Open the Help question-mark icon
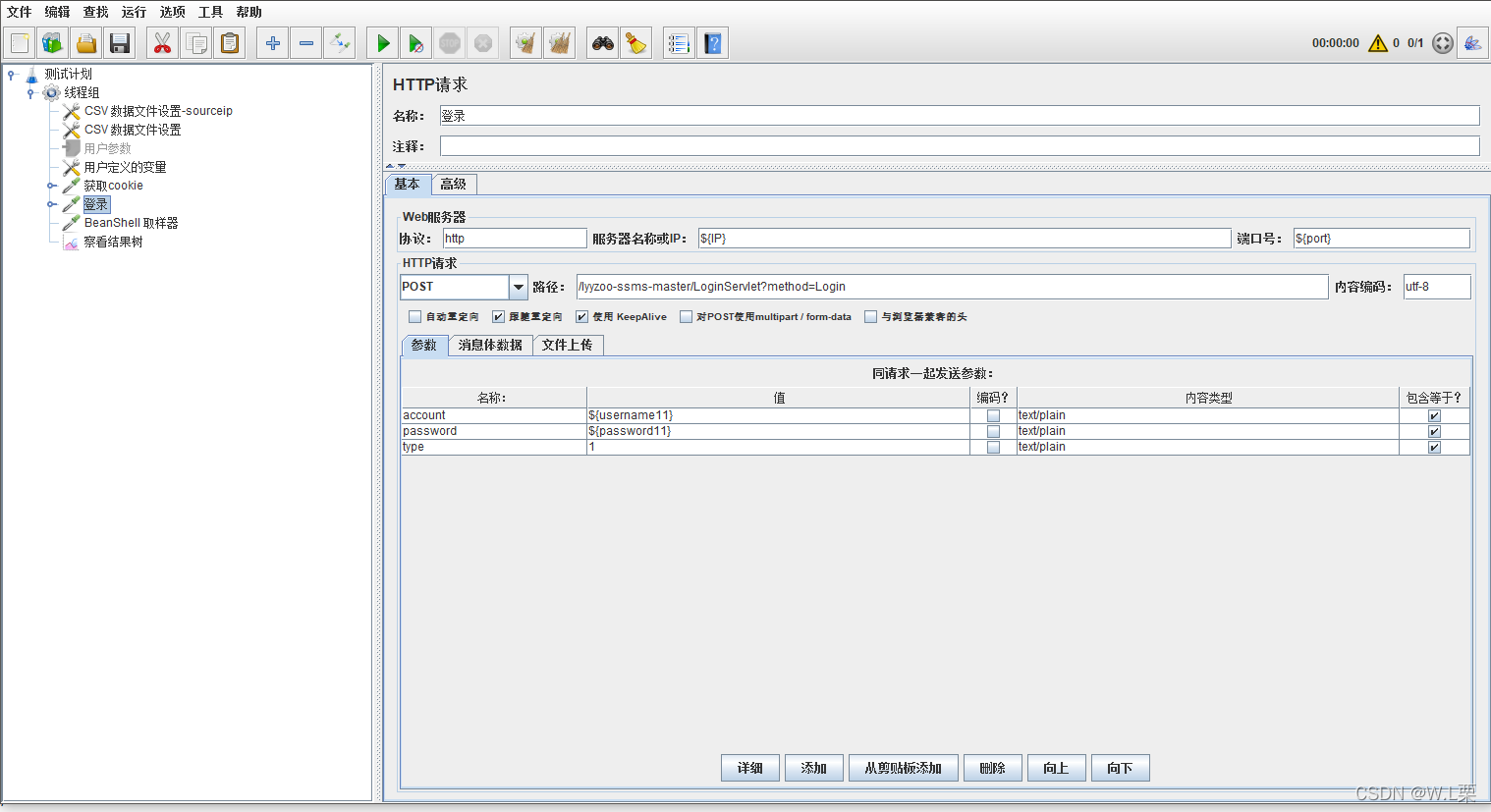 pos(713,43)
